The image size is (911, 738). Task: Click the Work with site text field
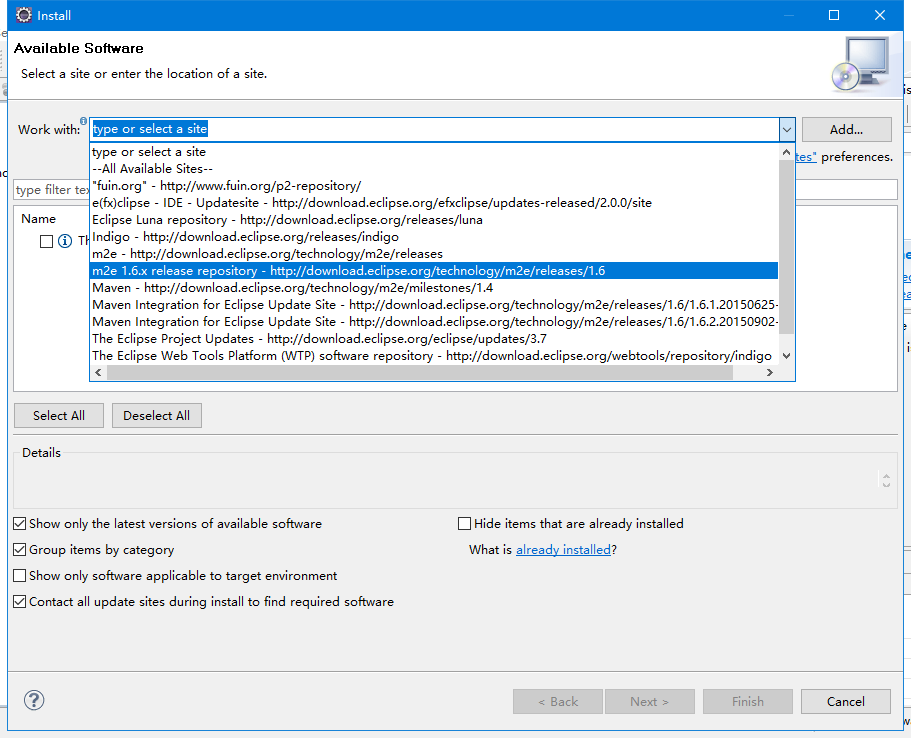click(435, 129)
